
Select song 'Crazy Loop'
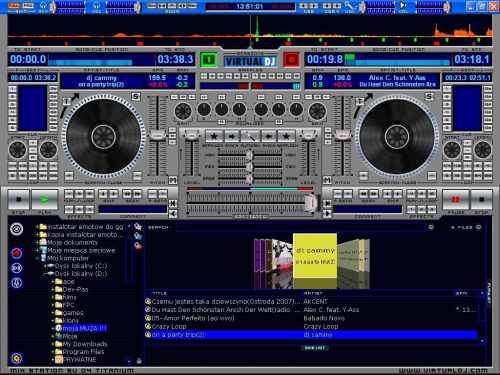coord(311,327)
